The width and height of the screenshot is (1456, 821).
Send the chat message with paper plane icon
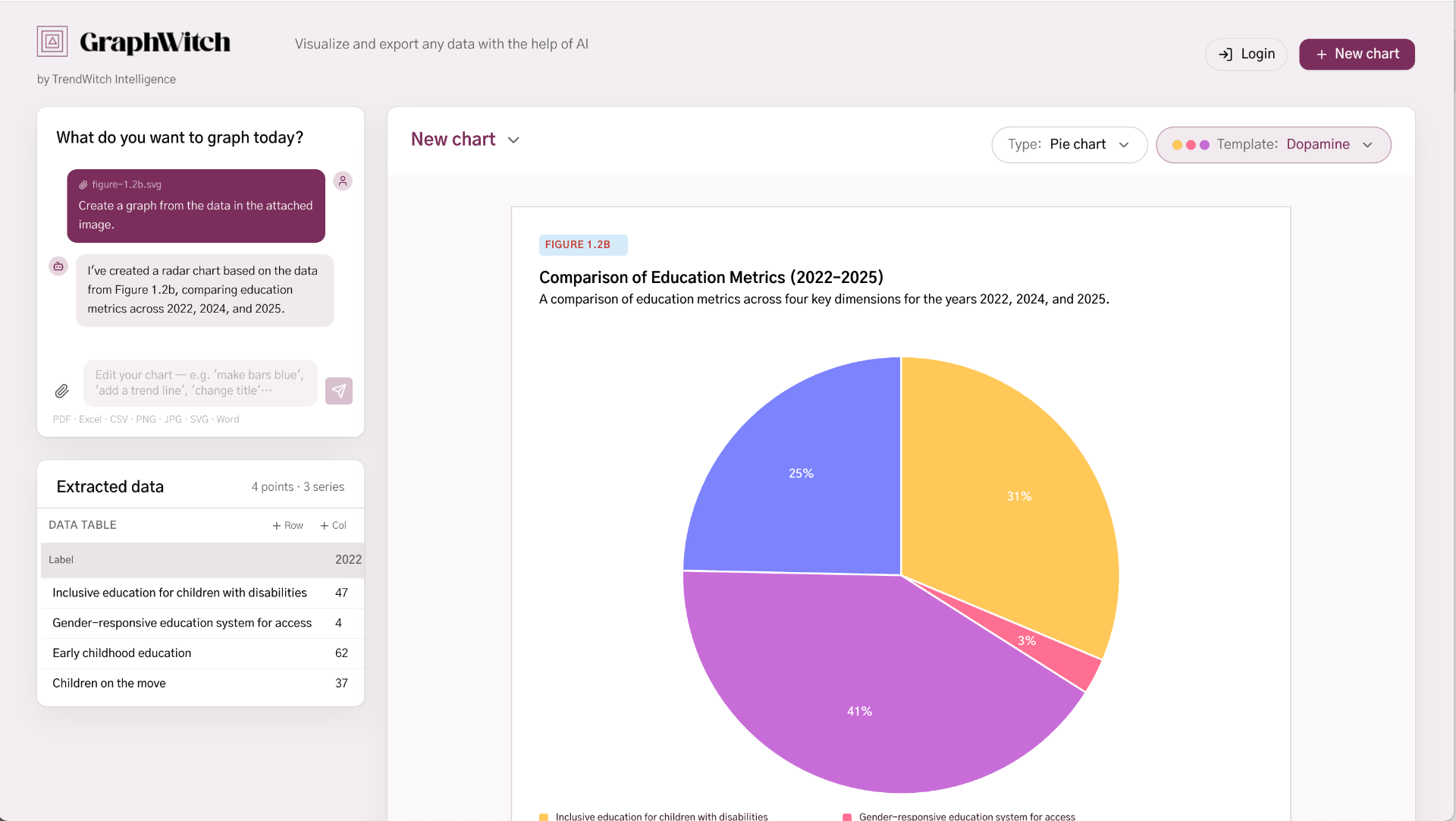[x=339, y=391]
